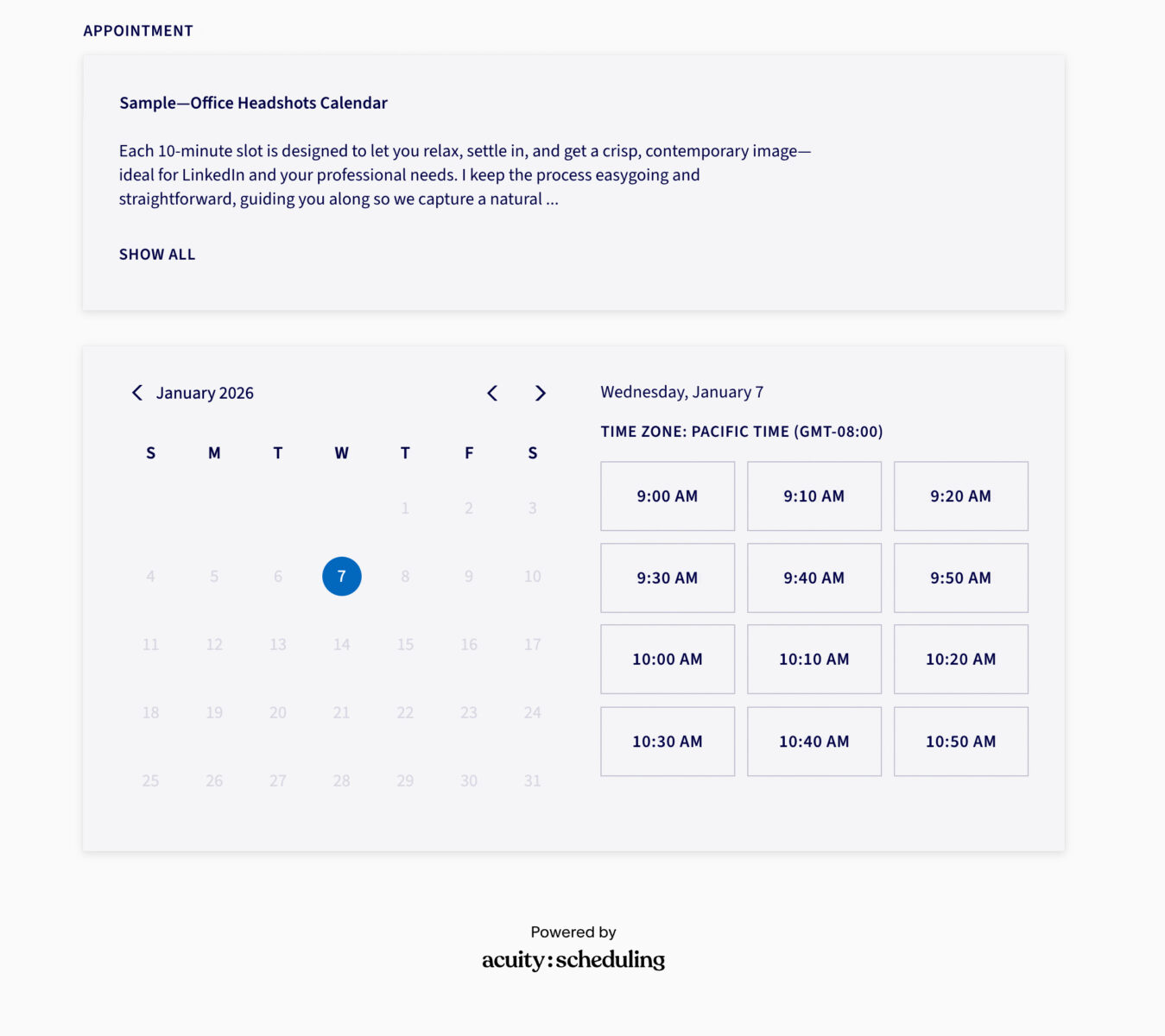
Task: Choose the 9:50 AM slot
Action: 960,578
